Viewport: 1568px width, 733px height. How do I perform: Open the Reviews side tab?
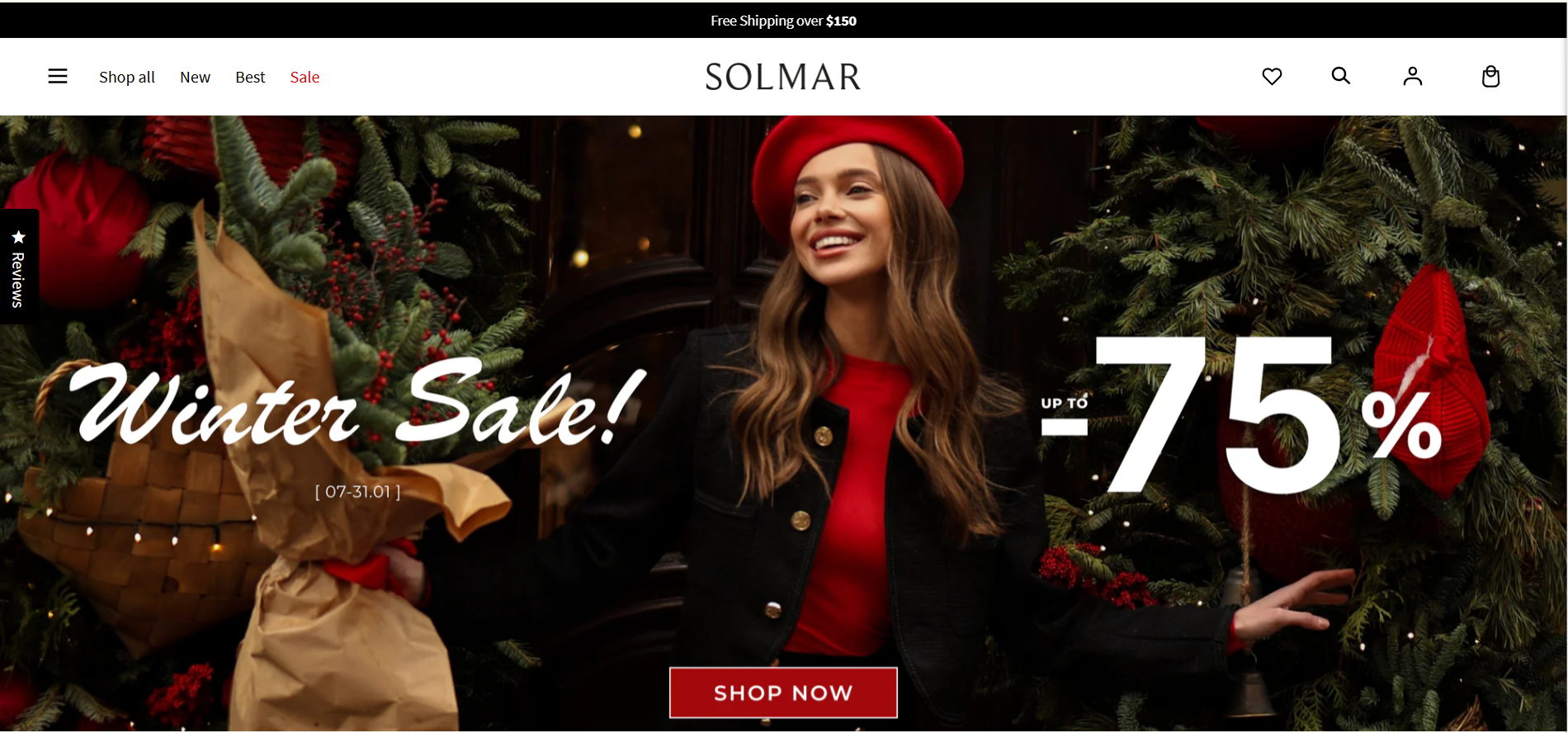click(x=19, y=267)
